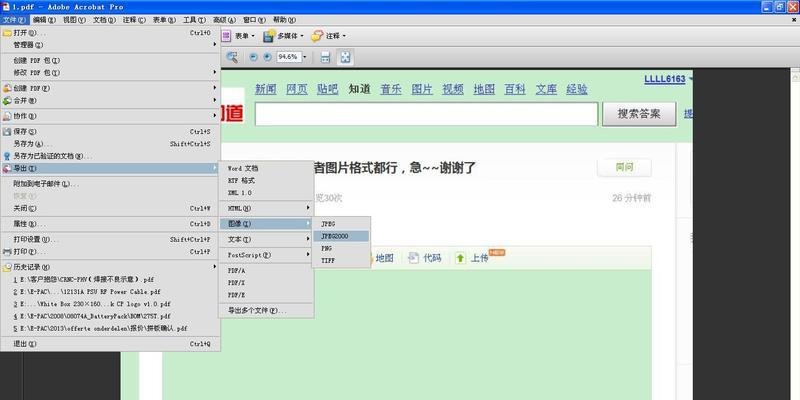Select RTF 格式 export option

click(266, 181)
